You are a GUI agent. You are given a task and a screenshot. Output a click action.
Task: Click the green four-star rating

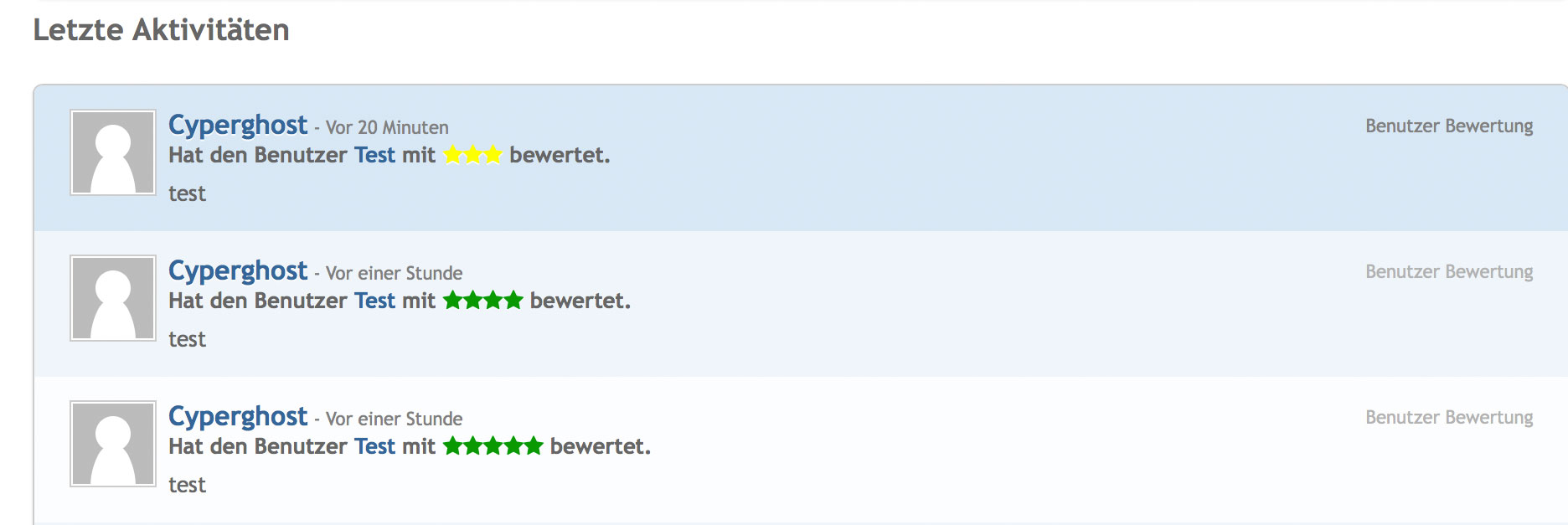pyautogui.click(x=482, y=301)
